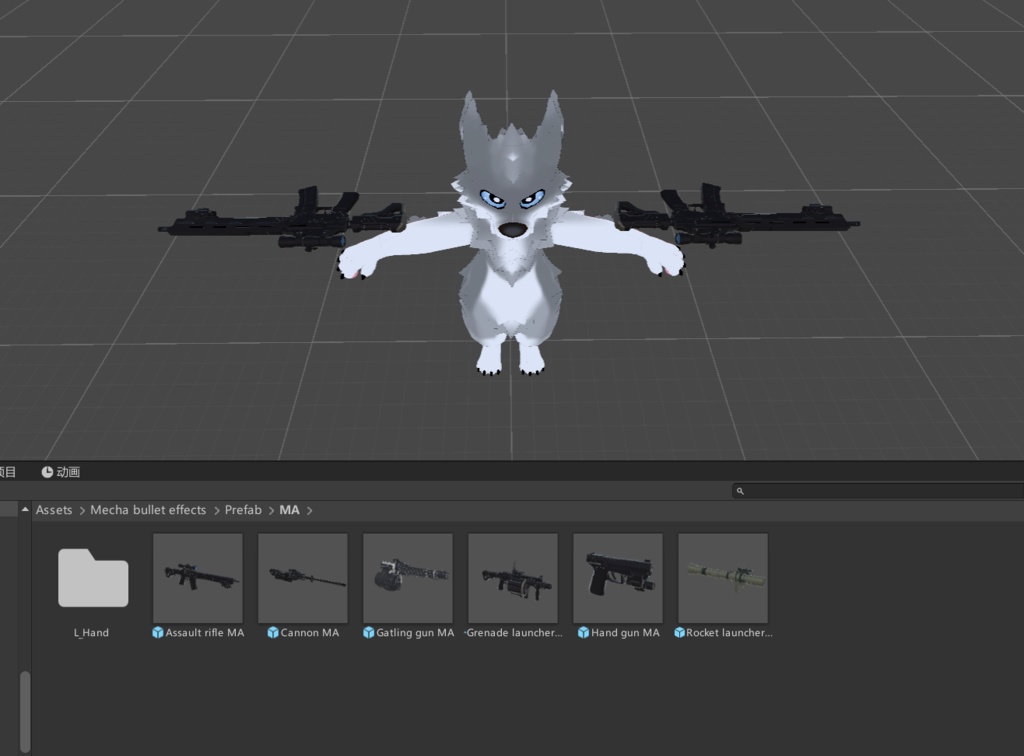1024x756 pixels.
Task: Click the Rocket launcher... label
Action: point(729,633)
